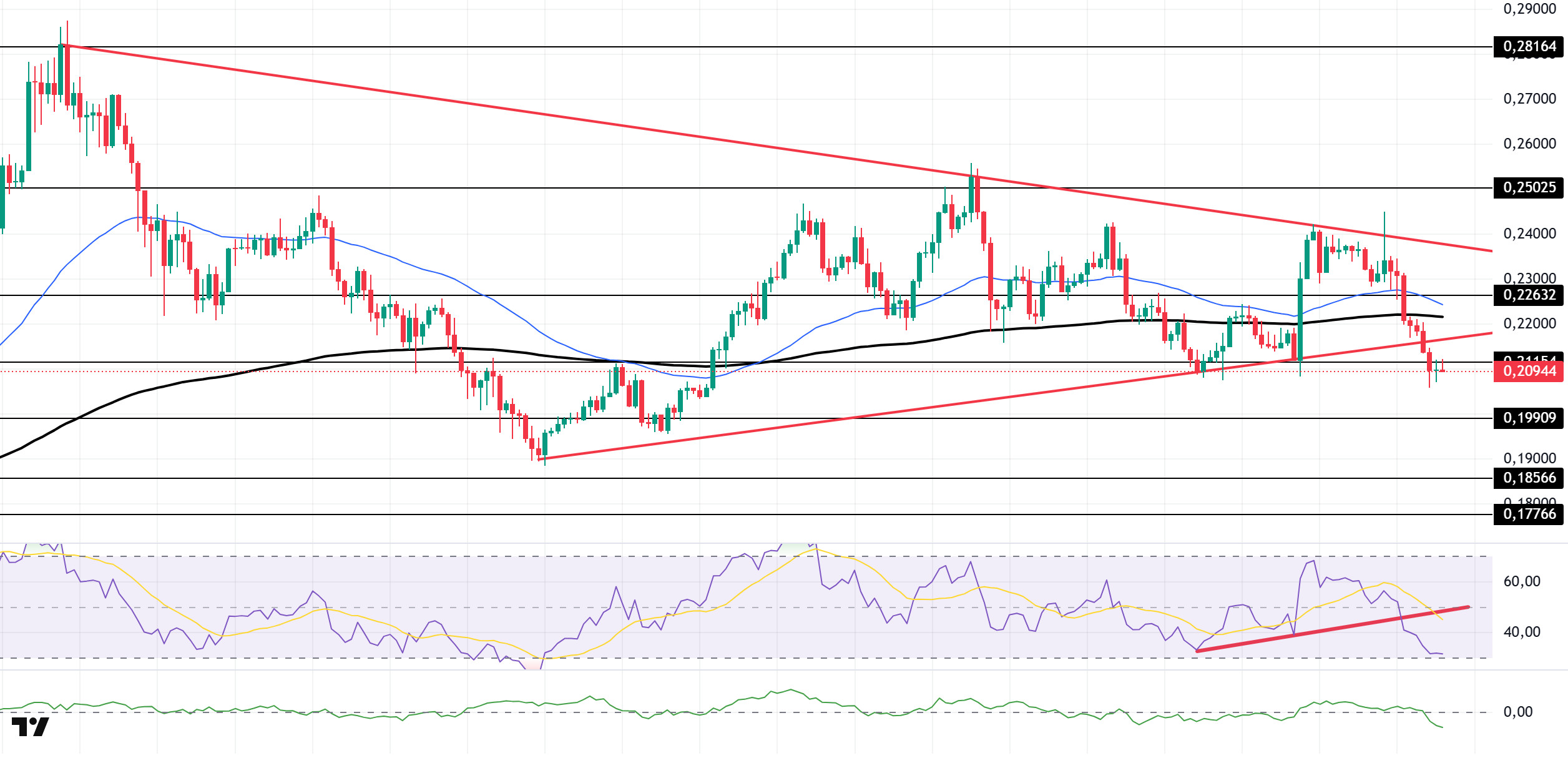Click the RSI 60,00 axis value
1568x763 pixels.
click(x=1522, y=582)
